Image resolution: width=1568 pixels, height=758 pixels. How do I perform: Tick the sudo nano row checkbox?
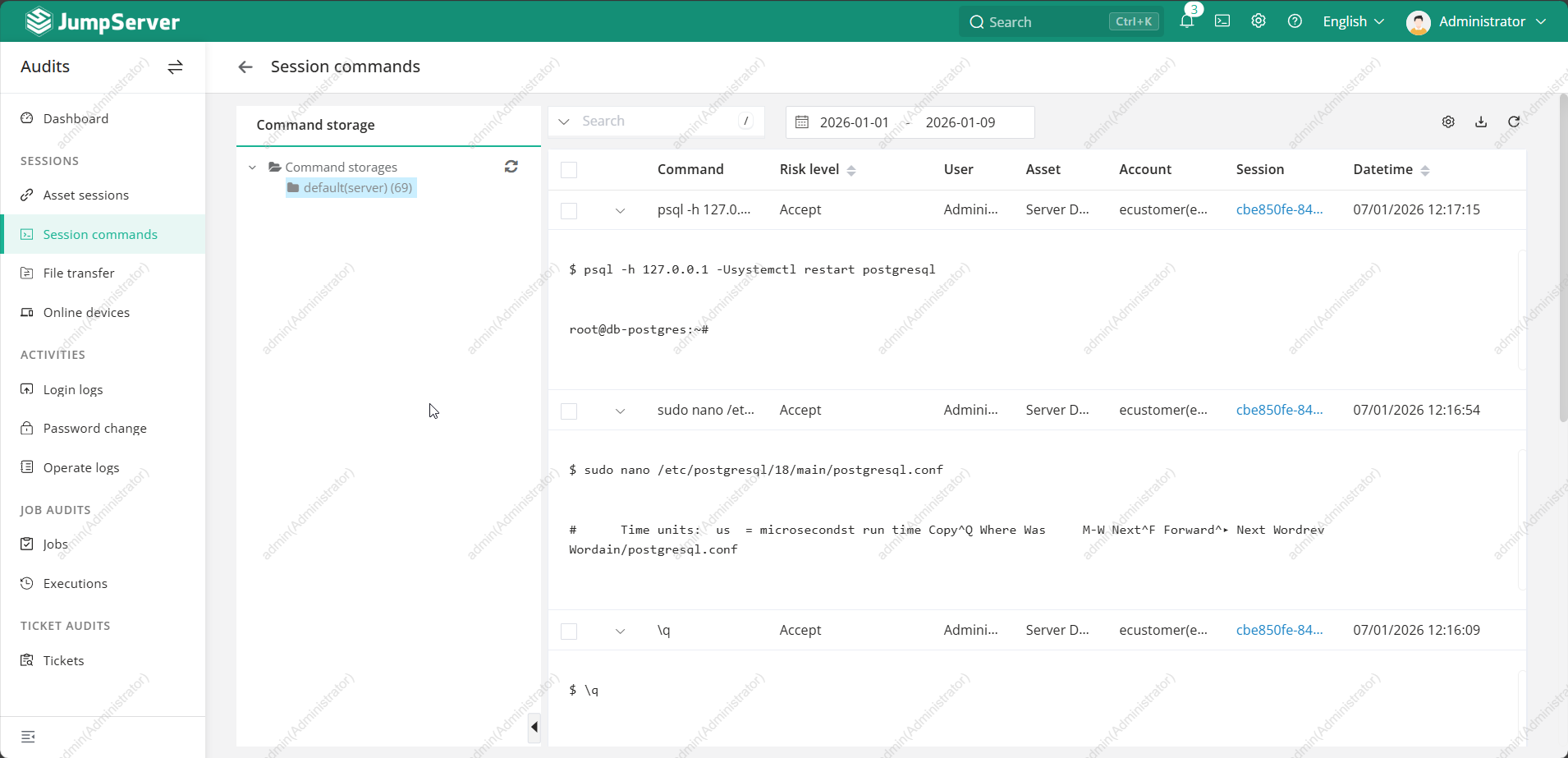pyautogui.click(x=569, y=411)
